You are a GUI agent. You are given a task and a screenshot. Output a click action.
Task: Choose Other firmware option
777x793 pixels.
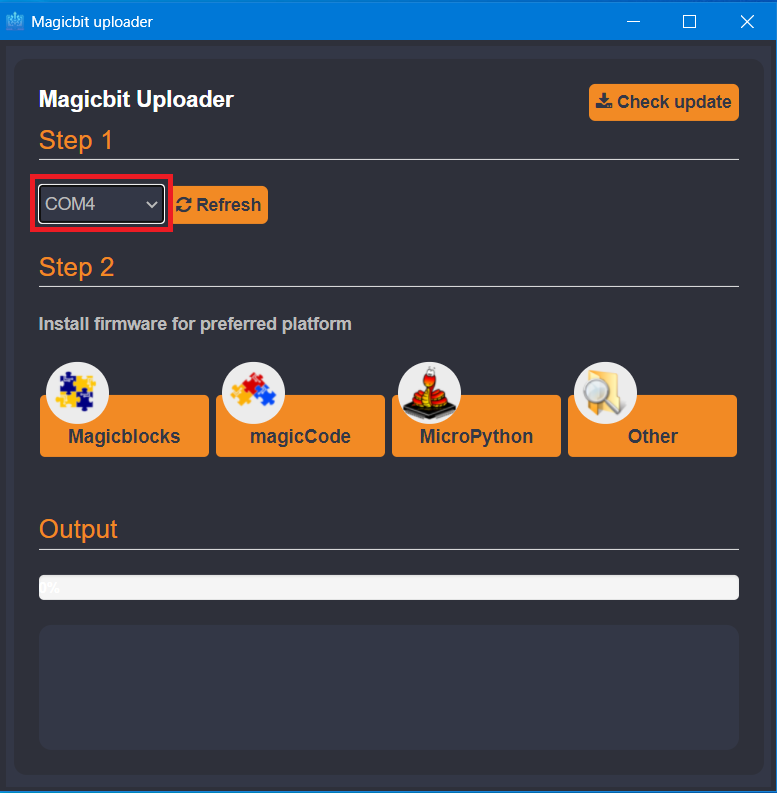click(653, 426)
